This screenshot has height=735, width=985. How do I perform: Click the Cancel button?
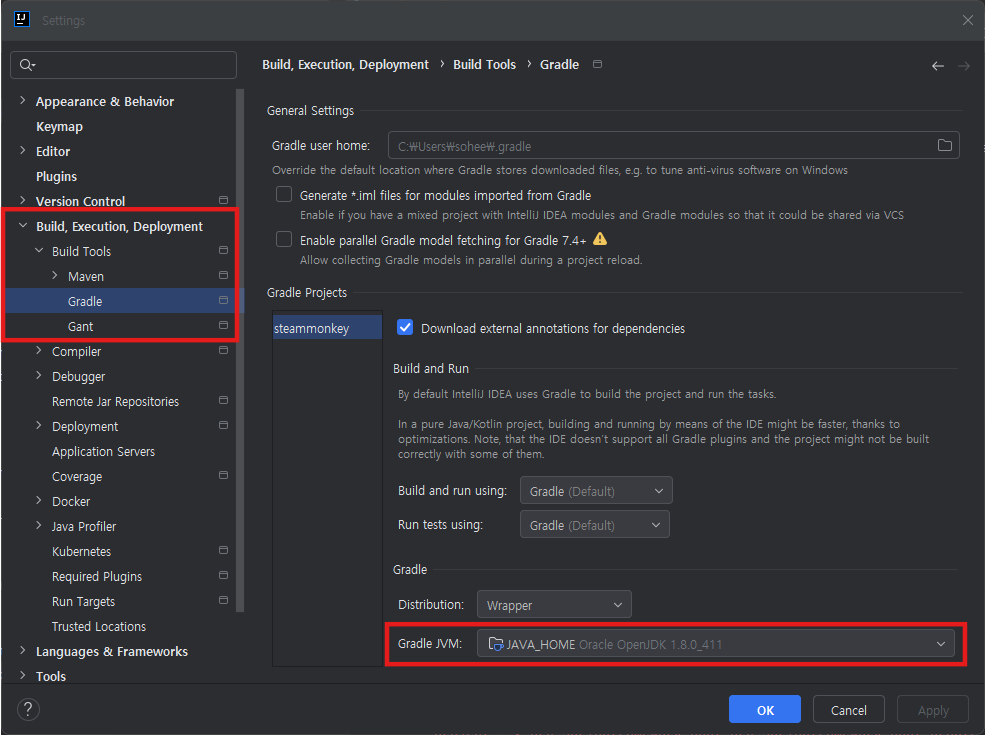(x=849, y=709)
